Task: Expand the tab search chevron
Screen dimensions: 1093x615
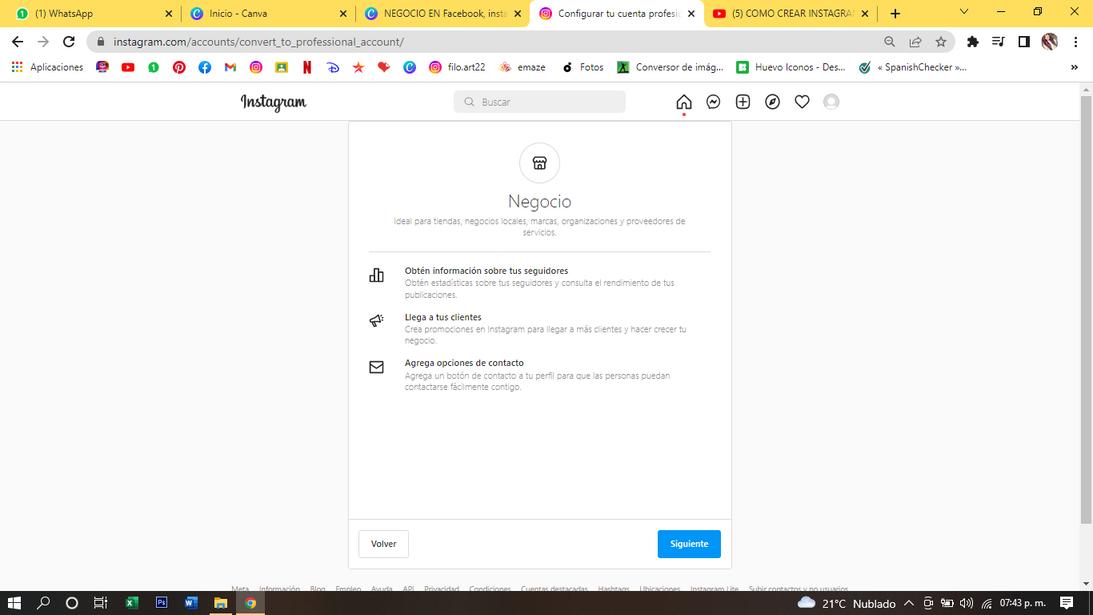Action: click(964, 12)
